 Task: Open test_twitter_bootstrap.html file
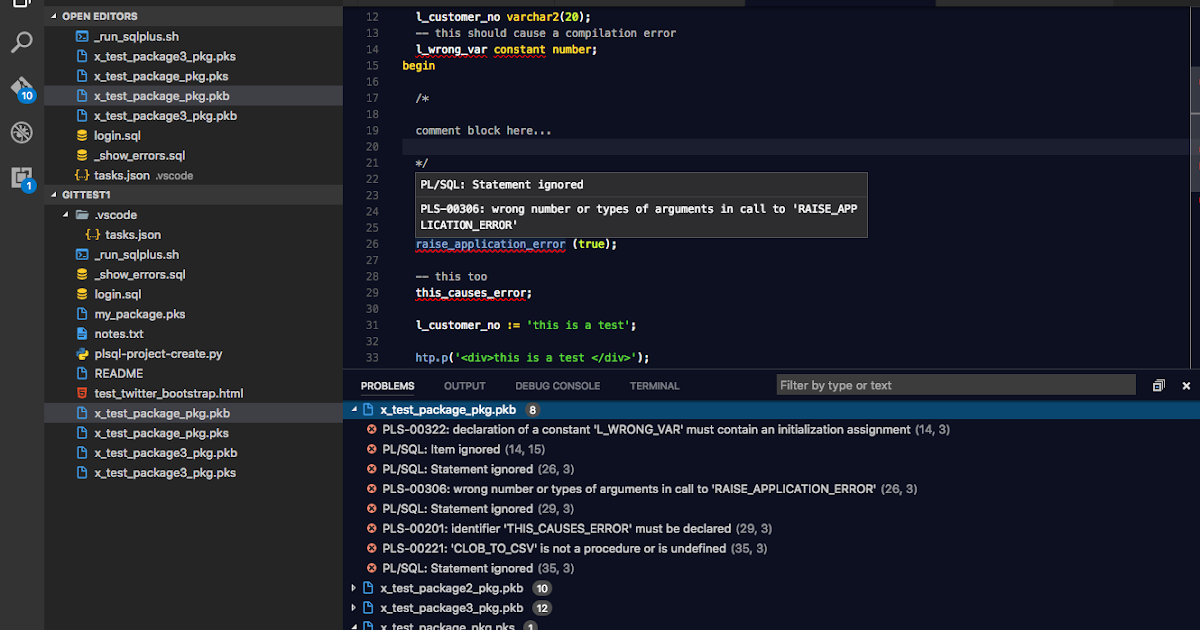pos(193,394)
